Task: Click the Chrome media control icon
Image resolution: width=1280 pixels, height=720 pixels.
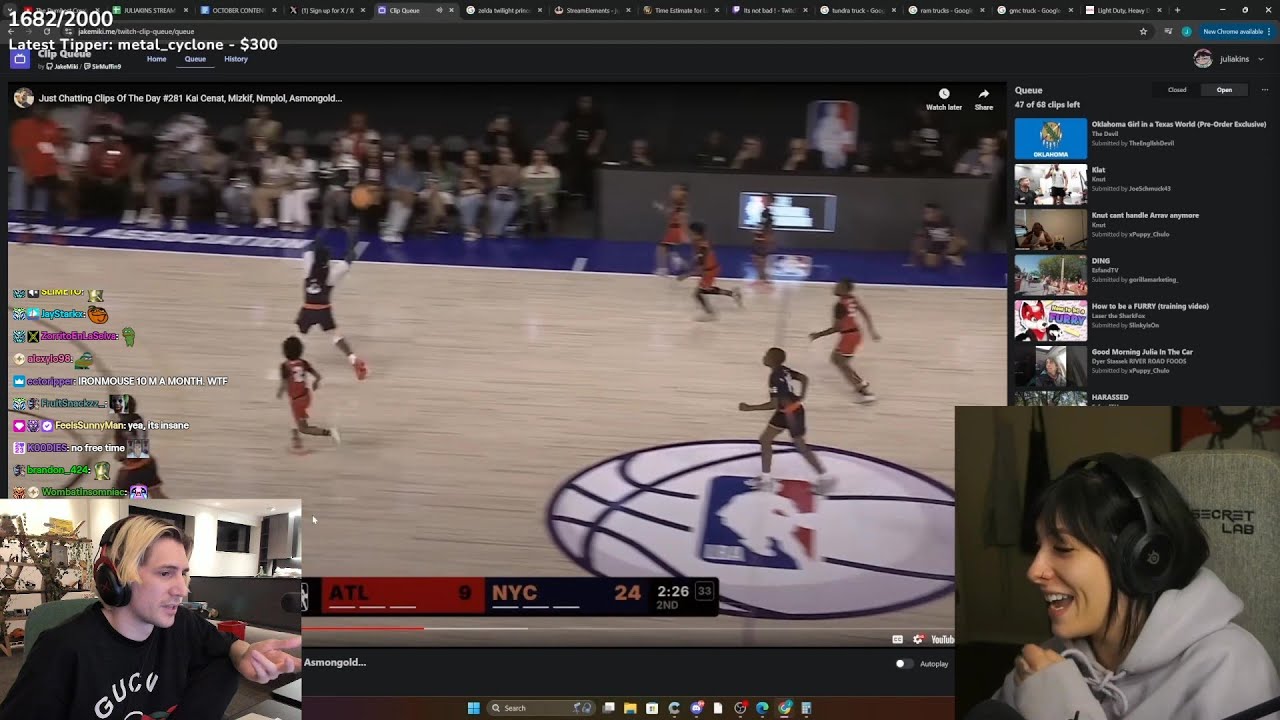Action: (1168, 31)
